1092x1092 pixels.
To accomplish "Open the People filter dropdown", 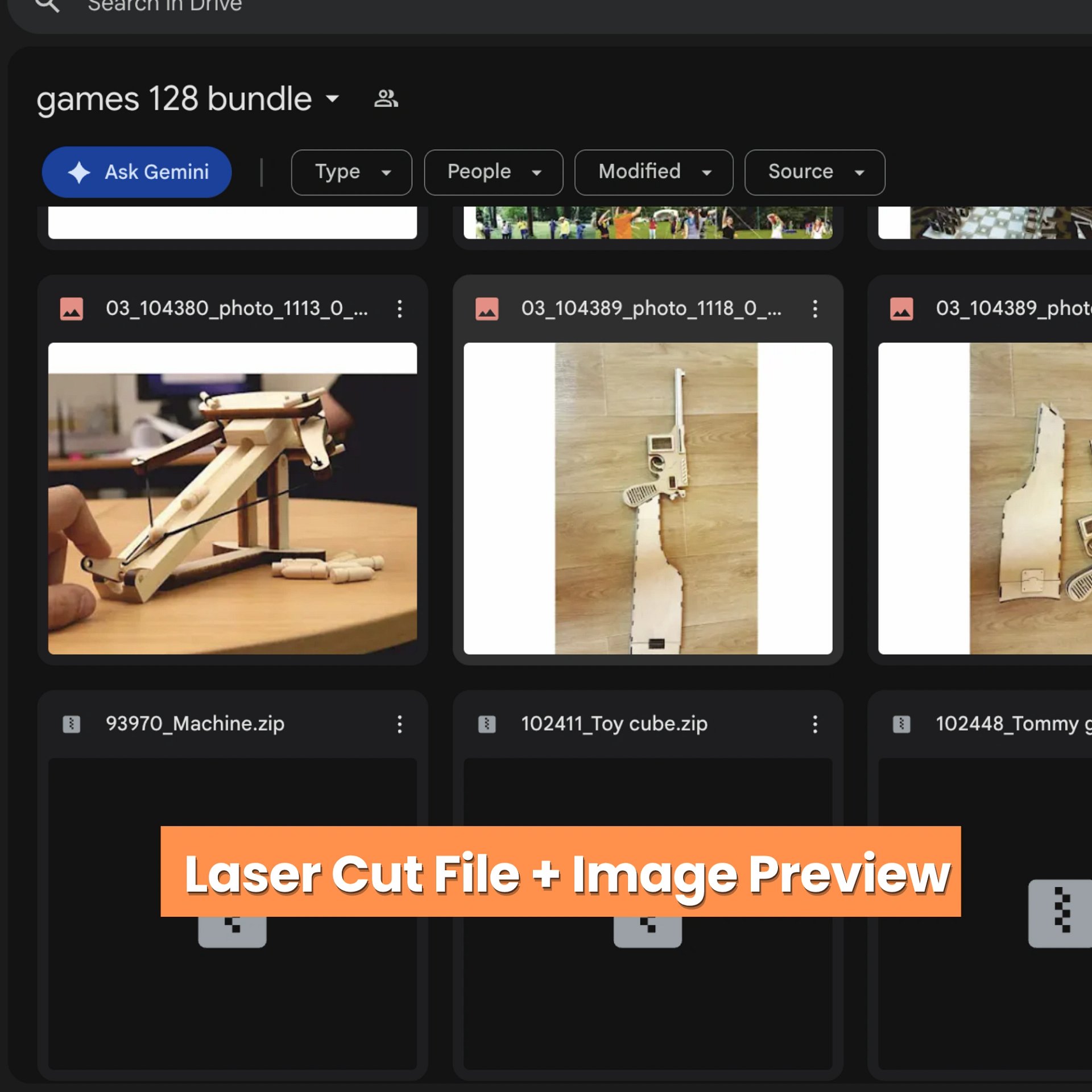I will [493, 172].
